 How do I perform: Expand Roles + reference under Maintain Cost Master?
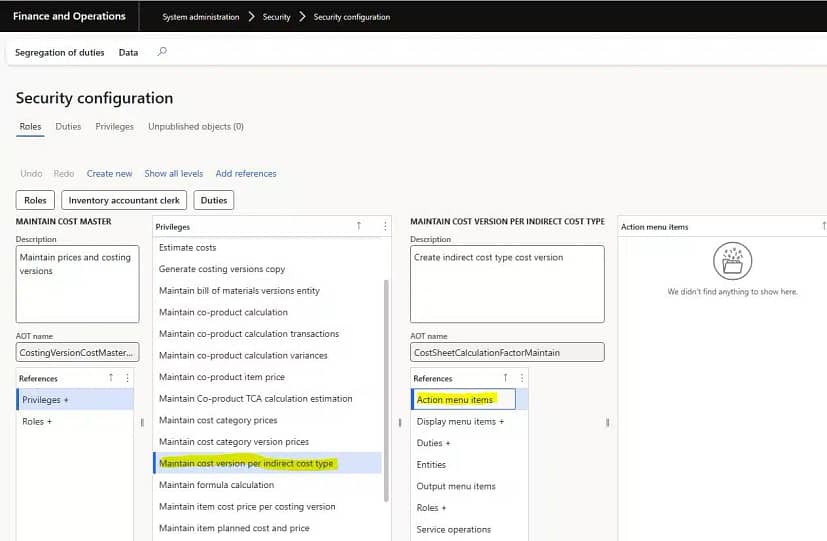[x=75, y=421]
